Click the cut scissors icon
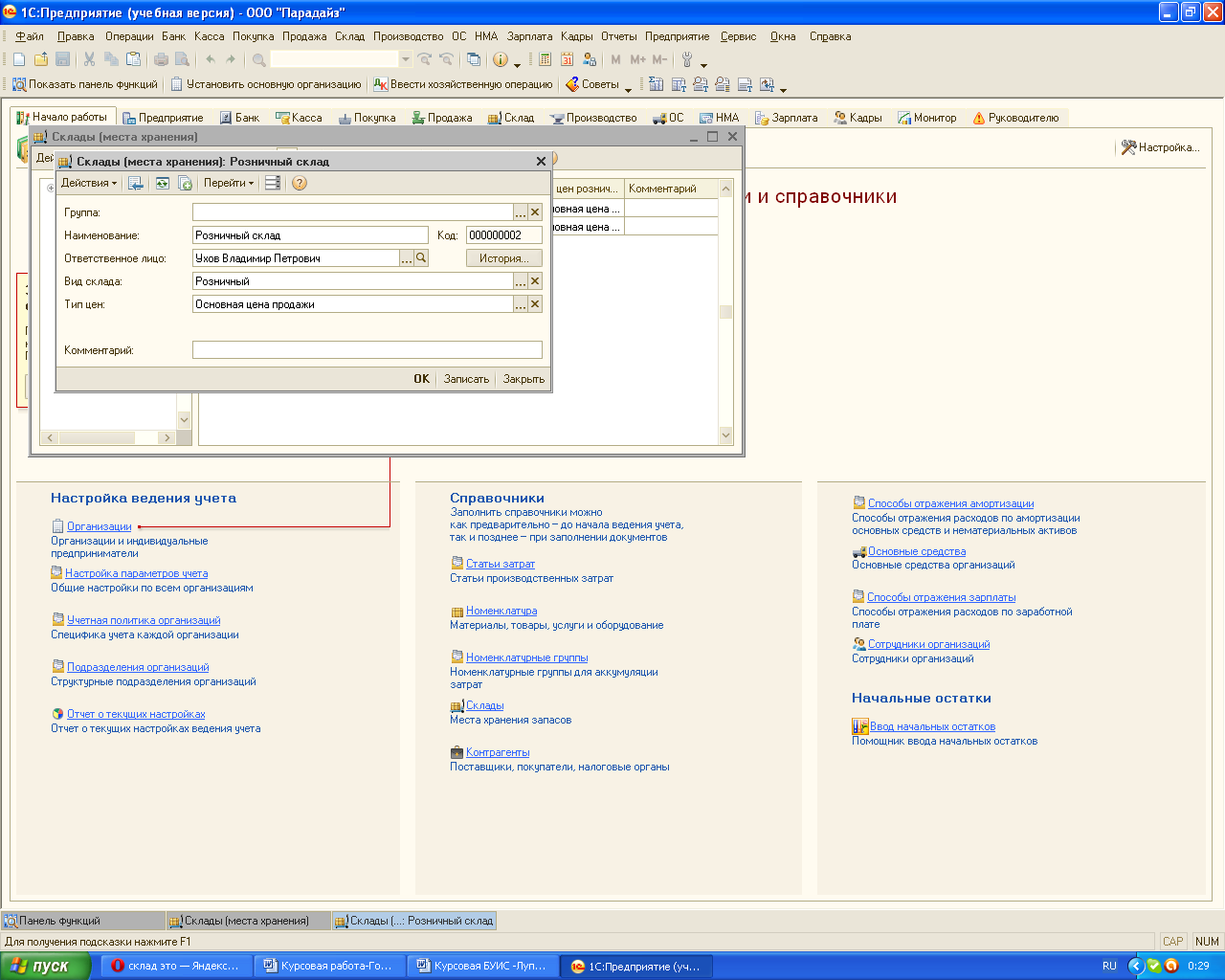The height and width of the screenshot is (980, 1225). [89, 59]
